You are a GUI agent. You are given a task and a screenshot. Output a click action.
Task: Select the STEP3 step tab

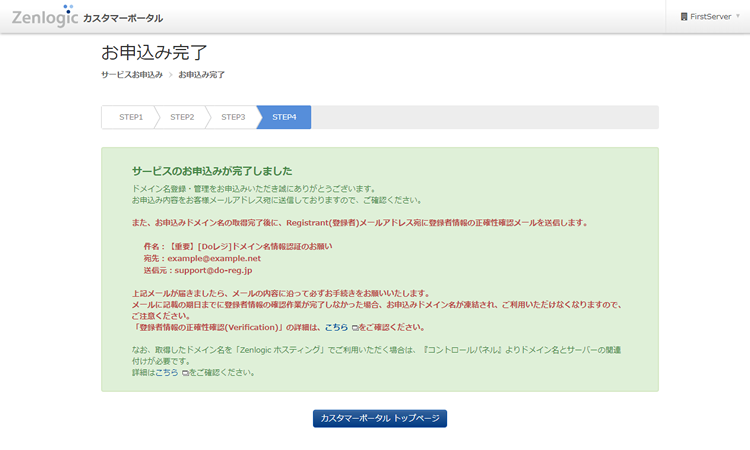coord(233,117)
